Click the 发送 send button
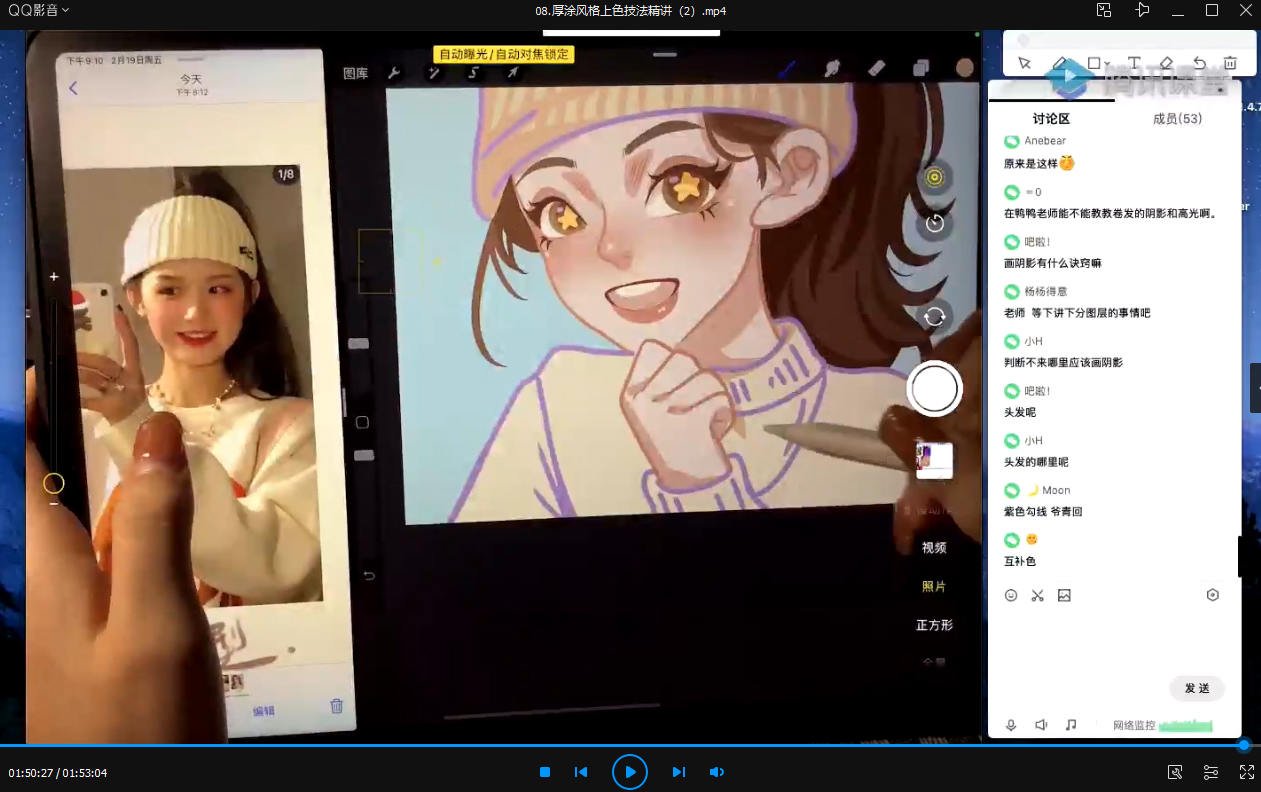Screen dimensions: 1261x792 click(x=1197, y=688)
